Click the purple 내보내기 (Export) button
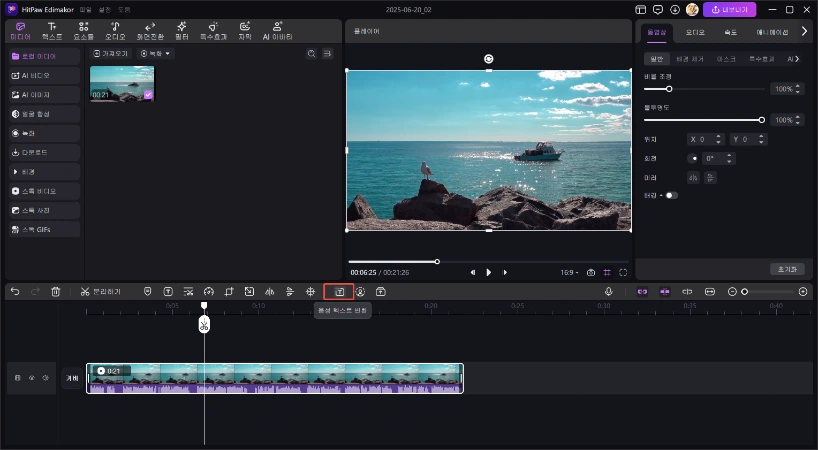818x450 pixels. pyautogui.click(x=729, y=9)
